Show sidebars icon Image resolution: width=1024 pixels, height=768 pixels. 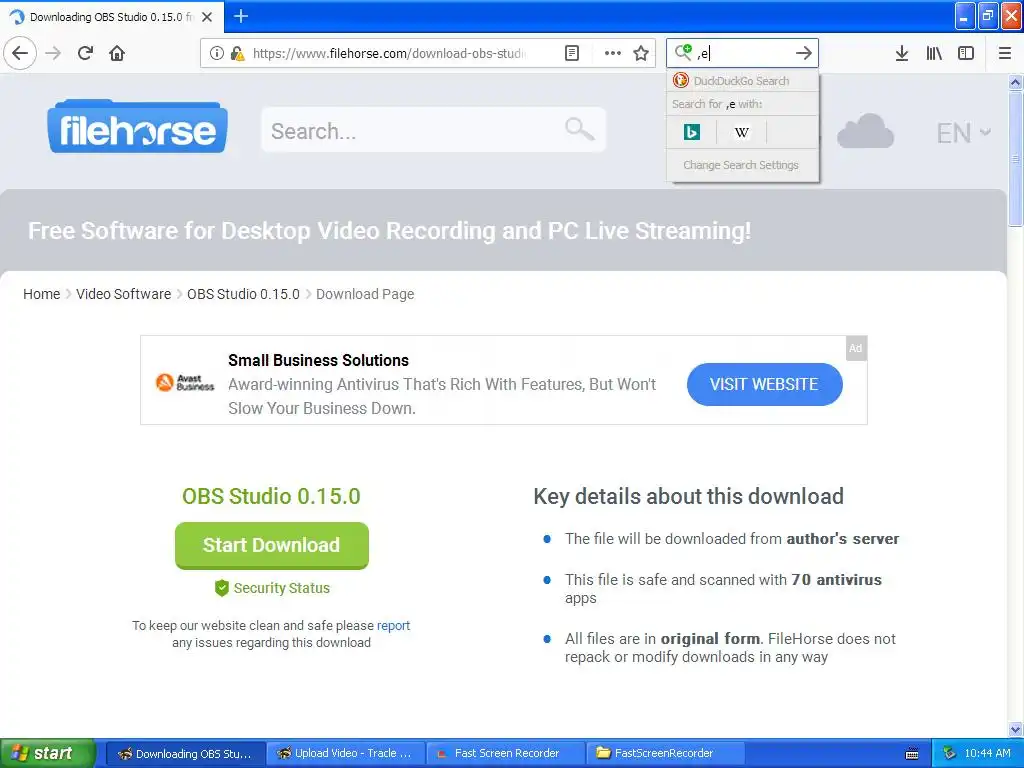click(x=966, y=53)
